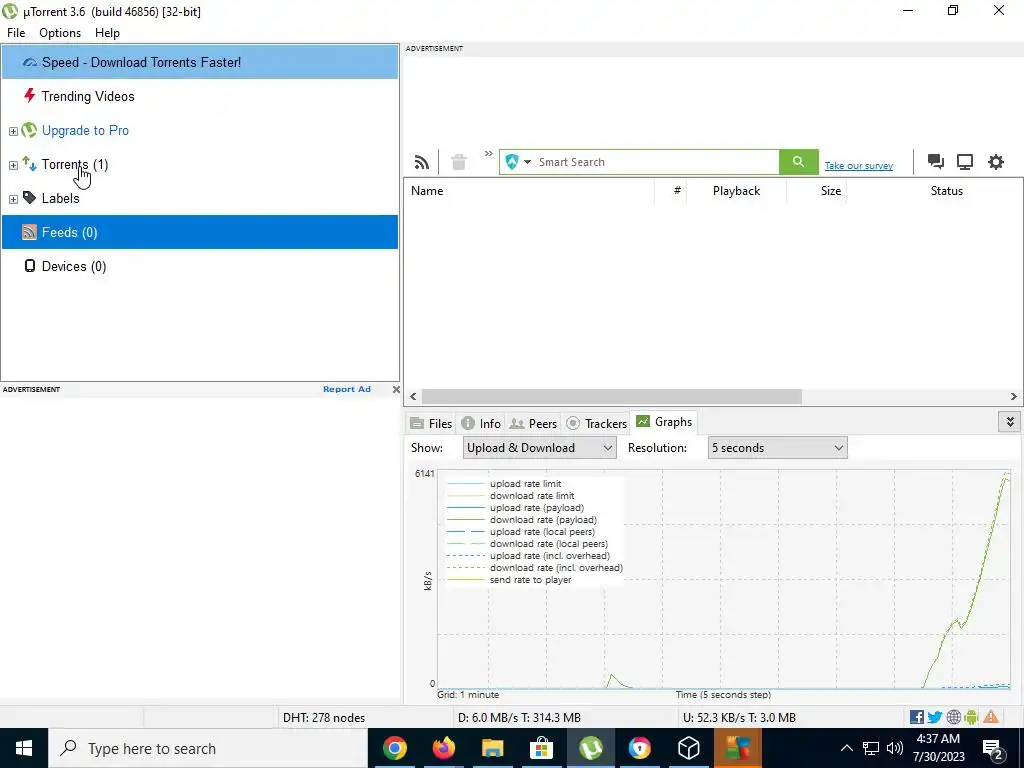Open the search provider dropdown arrow
Viewport: 1024px width, 768px height.
coord(527,162)
